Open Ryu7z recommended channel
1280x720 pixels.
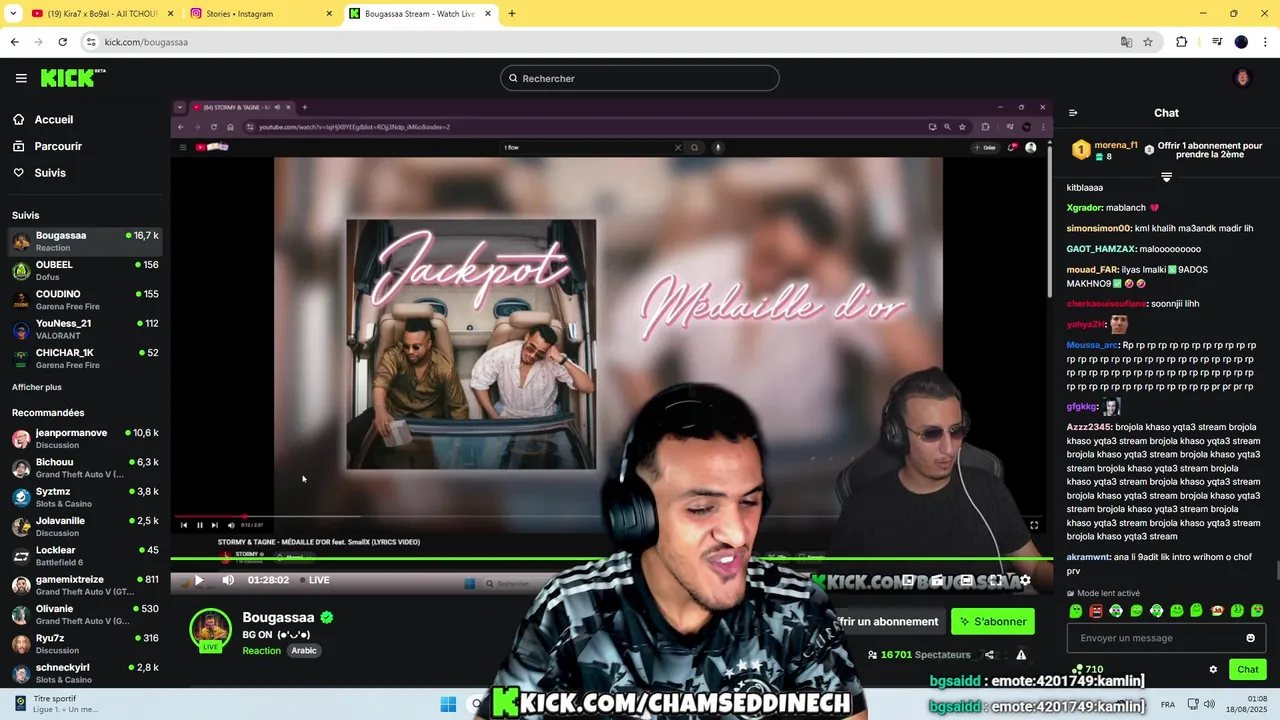tap(85, 643)
